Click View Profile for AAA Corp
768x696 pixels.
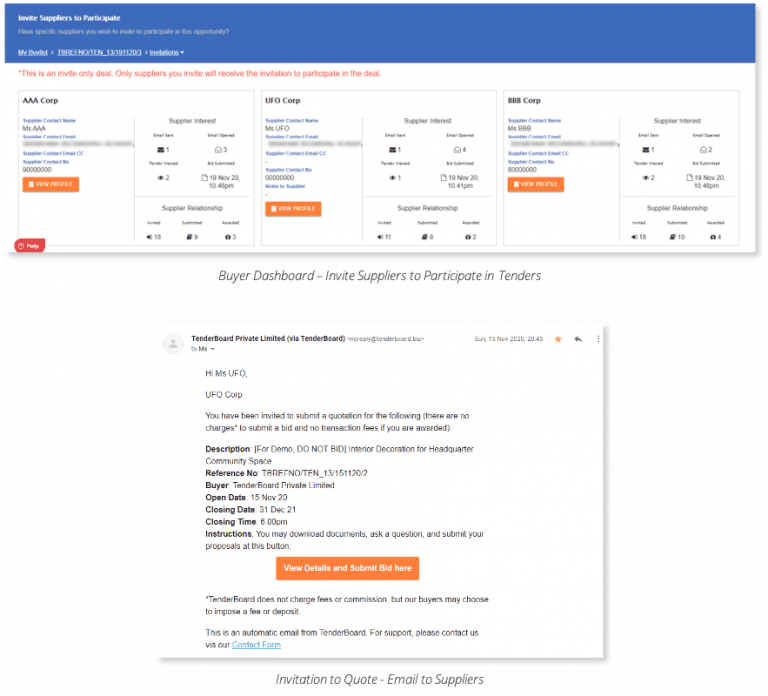[50, 184]
